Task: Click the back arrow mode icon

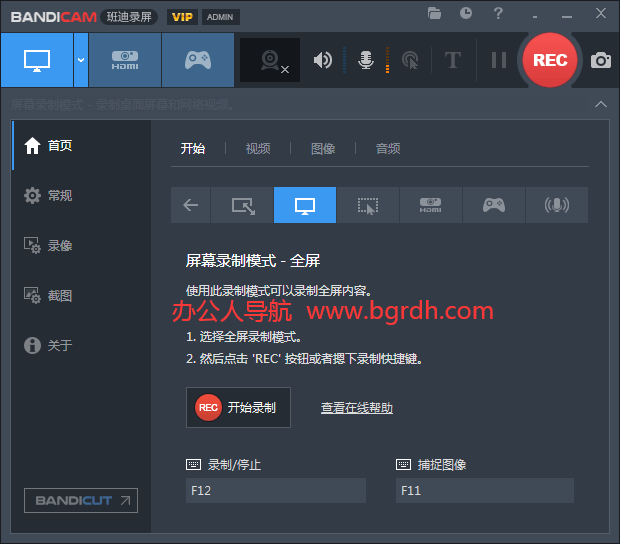Action: point(191,205)
